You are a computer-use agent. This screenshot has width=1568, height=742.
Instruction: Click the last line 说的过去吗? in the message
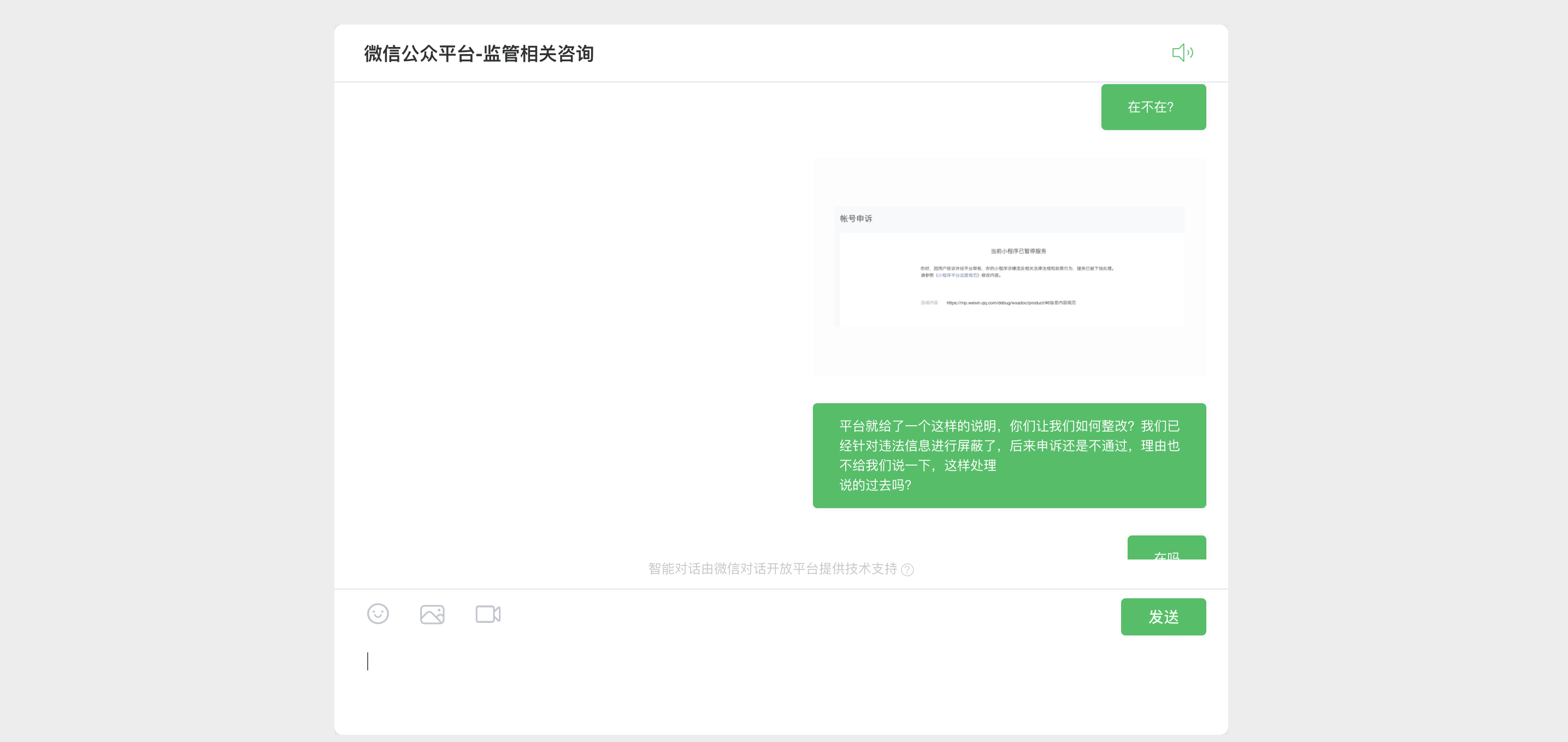point(875,485)
